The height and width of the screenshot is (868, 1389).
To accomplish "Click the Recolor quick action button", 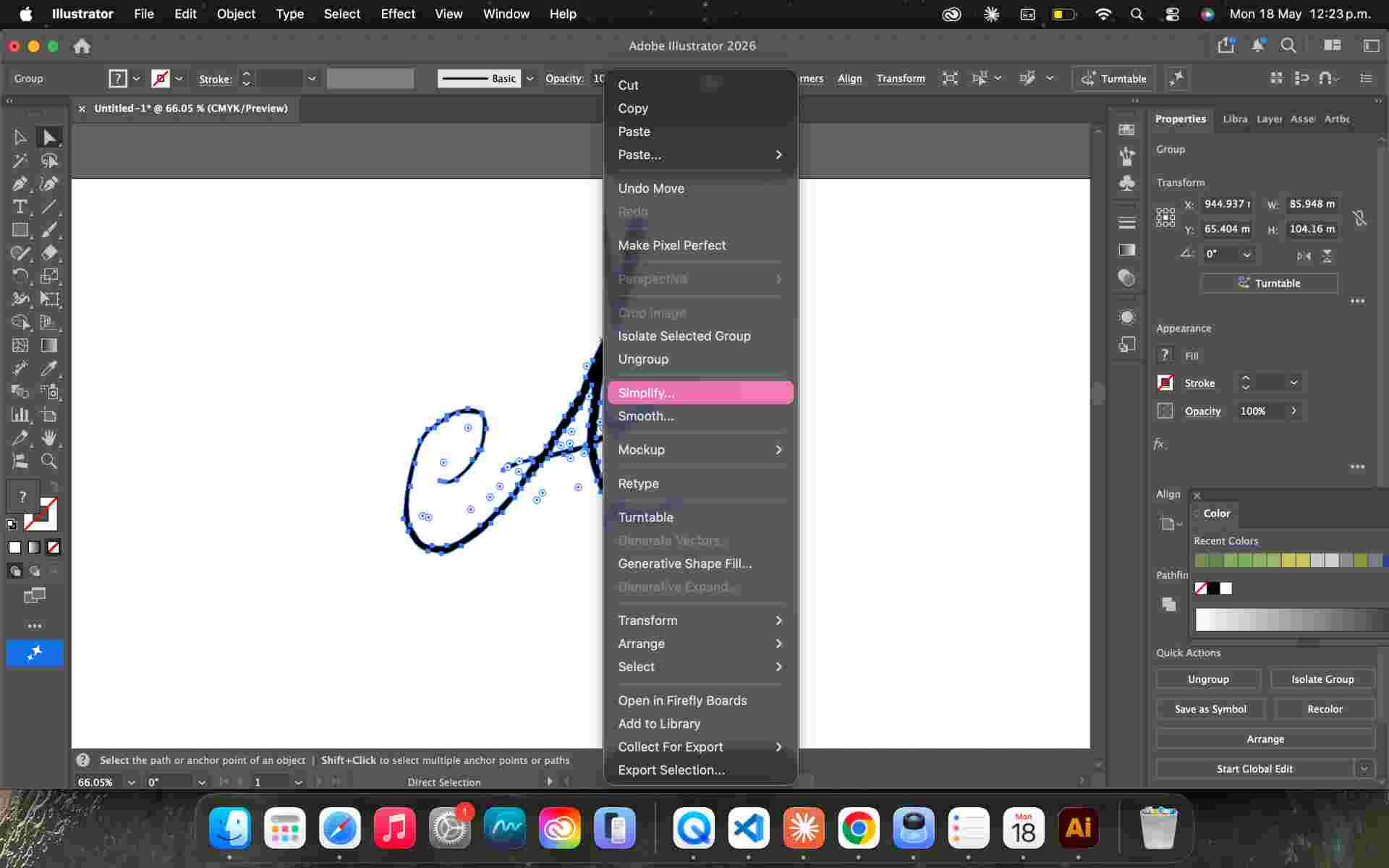I will click(1325, 709).
